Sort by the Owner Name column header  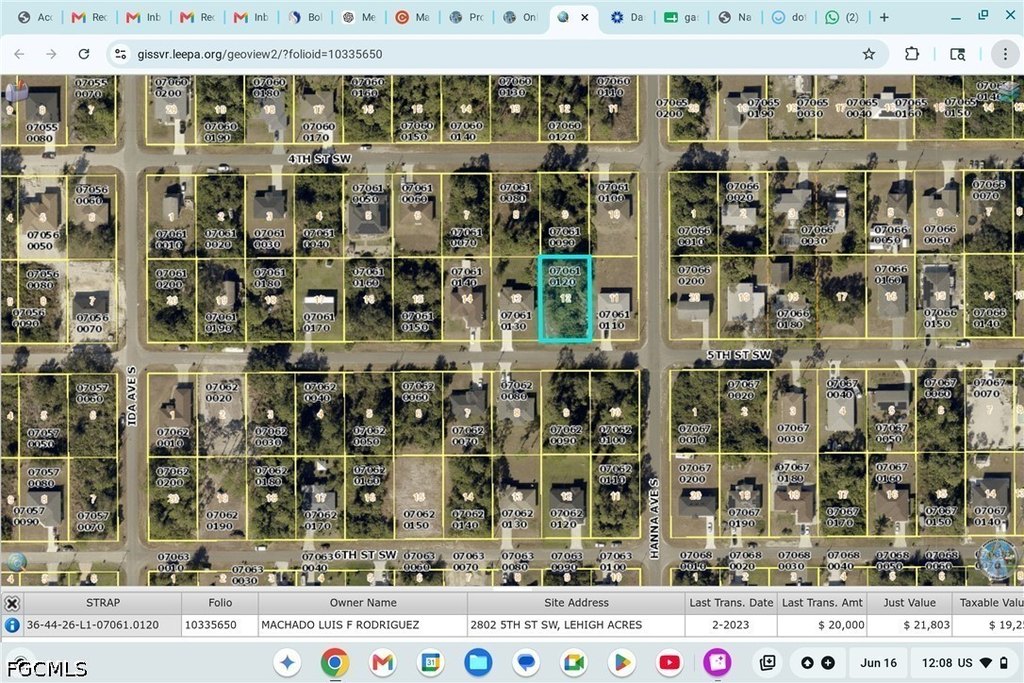click(x=363, y=603)
